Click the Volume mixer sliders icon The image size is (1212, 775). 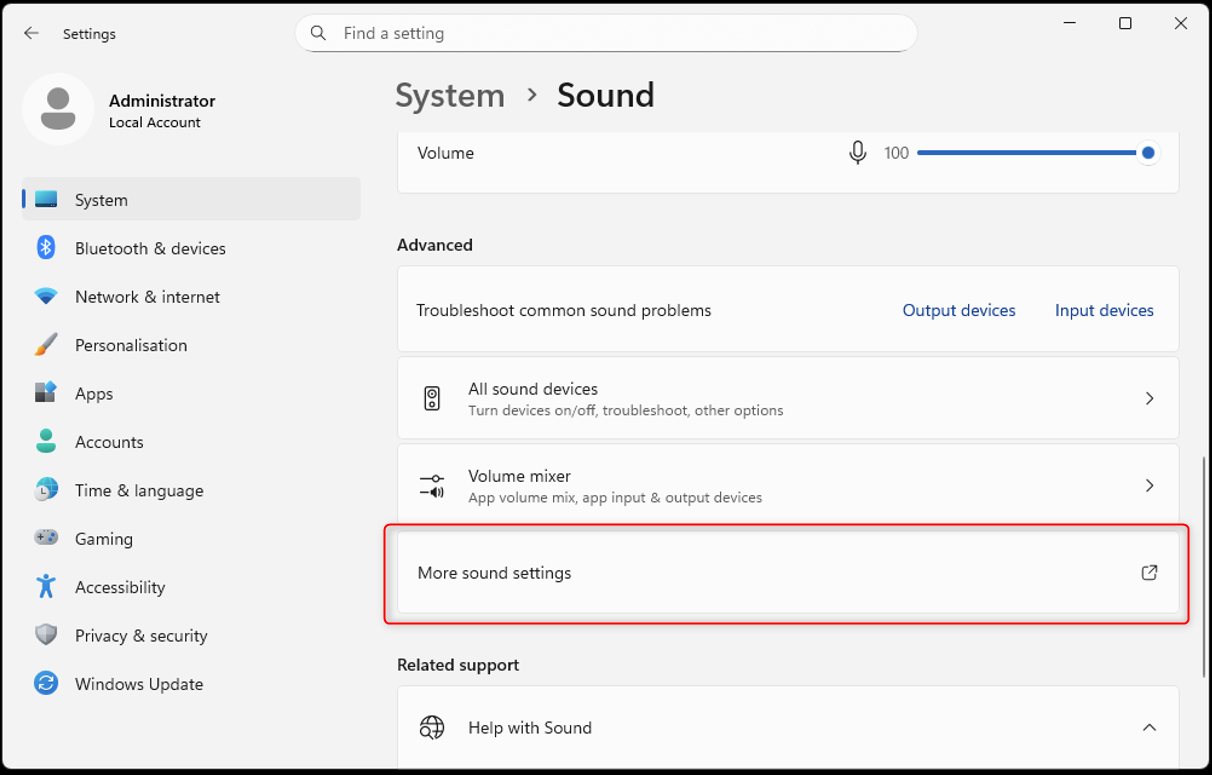point(432,486)
